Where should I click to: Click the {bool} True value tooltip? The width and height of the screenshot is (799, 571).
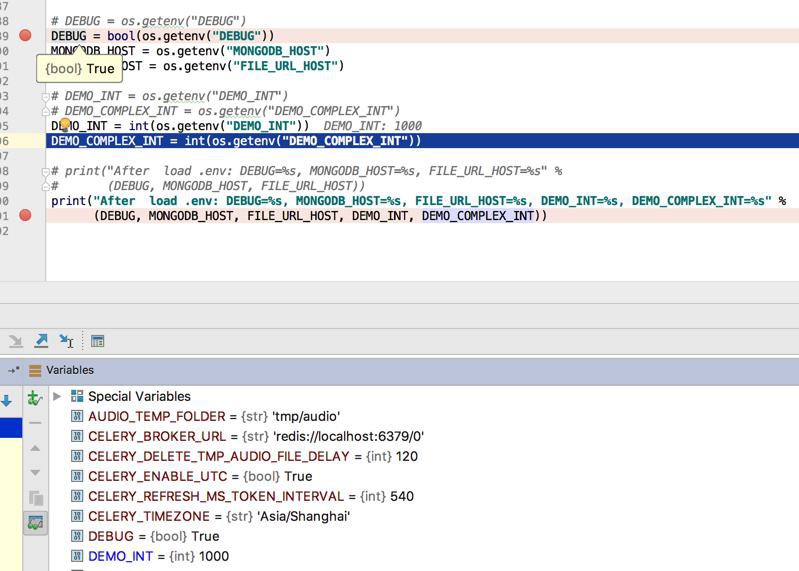coord(79,69)
